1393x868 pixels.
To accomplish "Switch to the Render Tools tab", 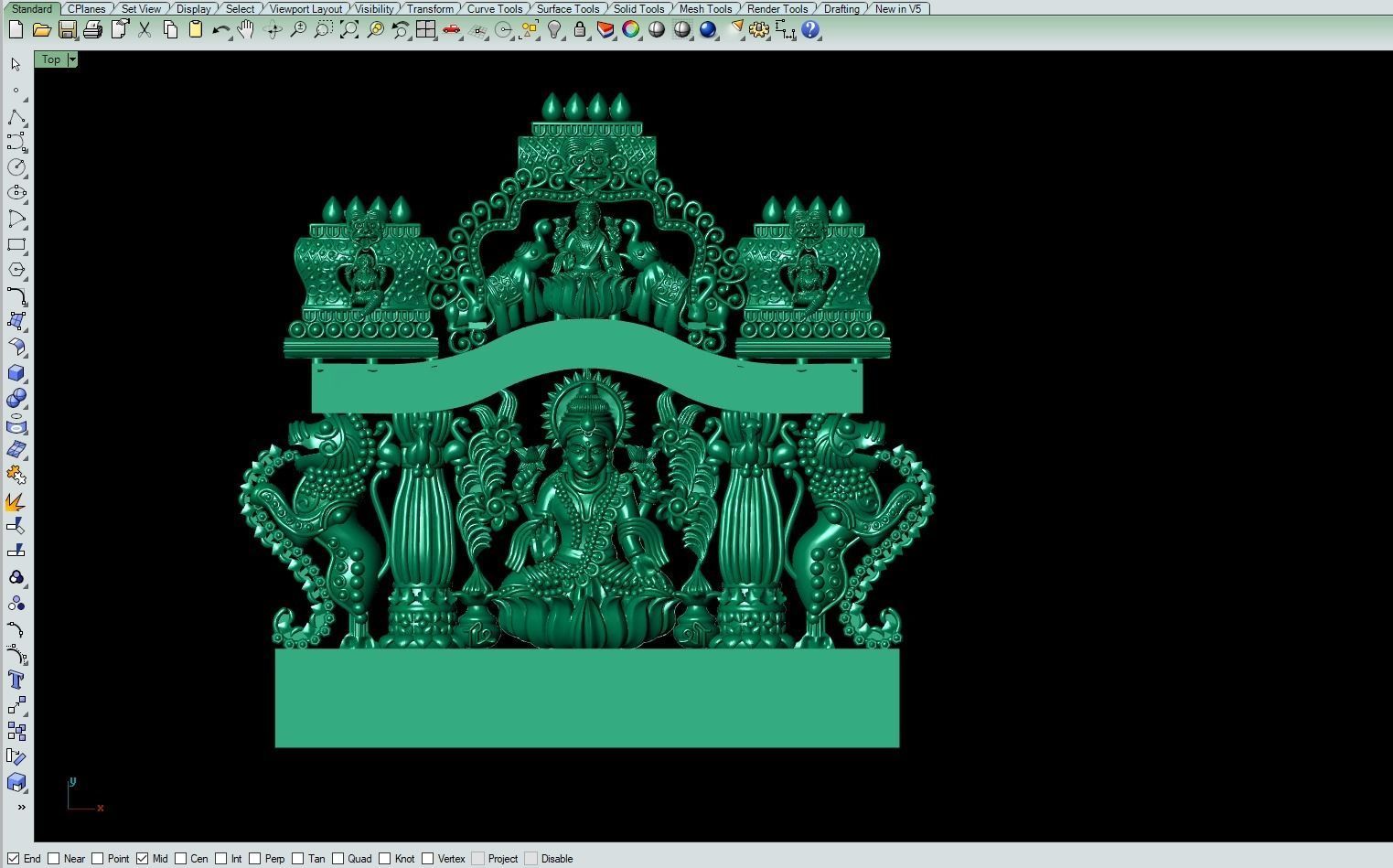I will tap(777, 8).
